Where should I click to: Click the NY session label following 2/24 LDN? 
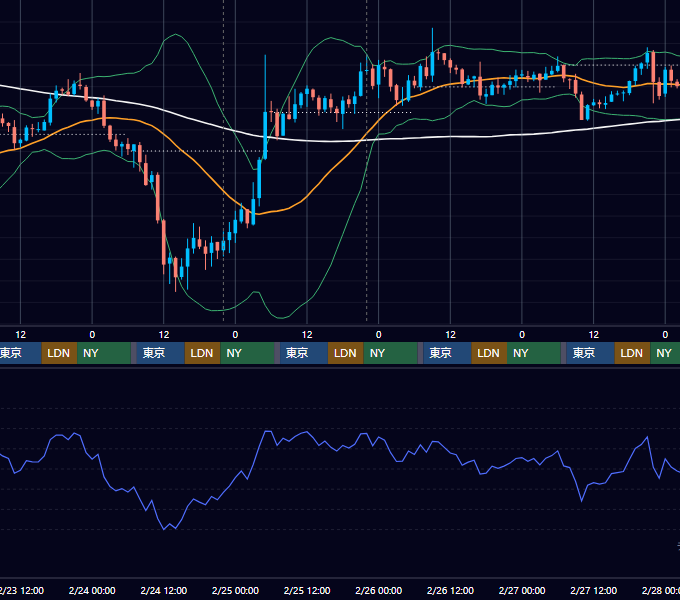pyautogui.click(x=247, y=353)
